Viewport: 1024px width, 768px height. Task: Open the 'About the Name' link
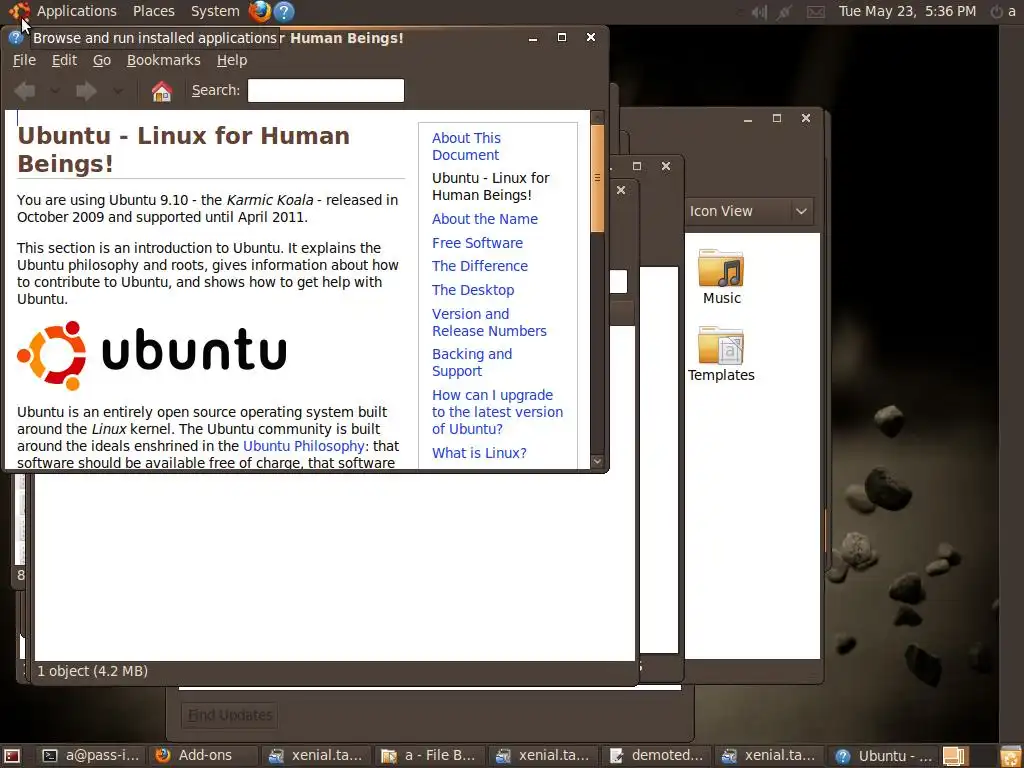pos(485,219)
